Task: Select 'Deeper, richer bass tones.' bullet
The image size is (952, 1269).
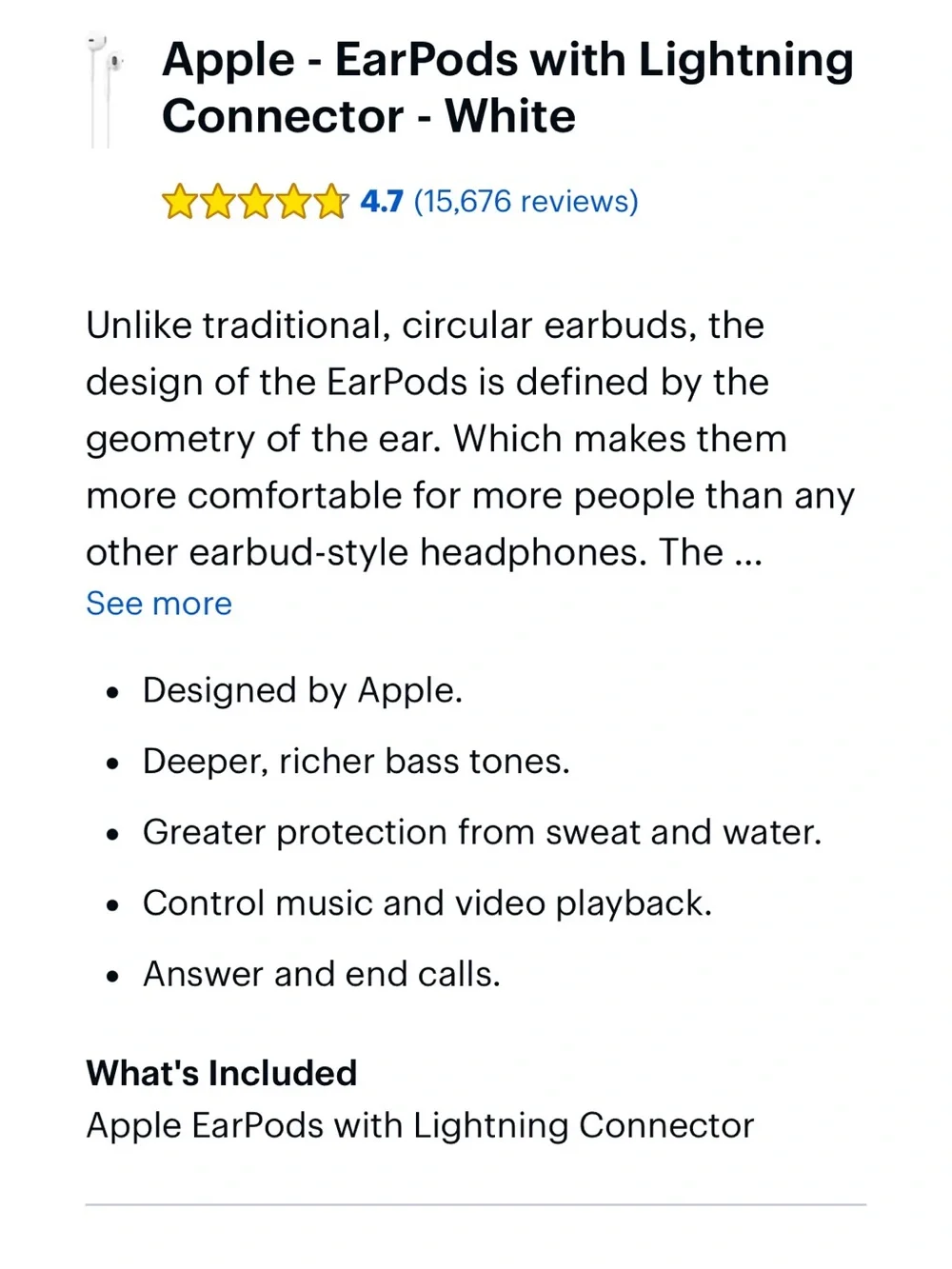Action: tap(356, 762)
